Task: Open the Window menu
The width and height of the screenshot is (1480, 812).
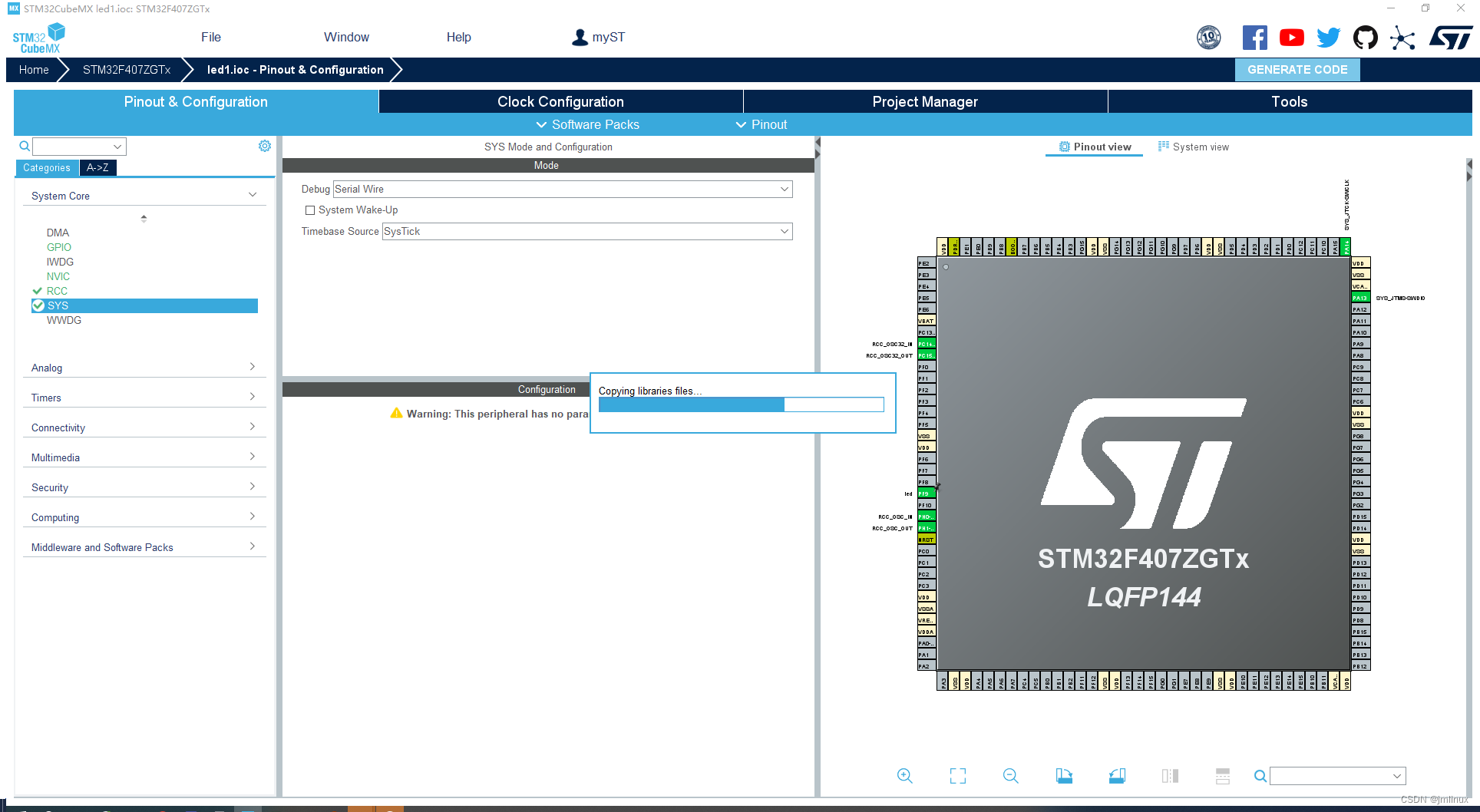Action: tap(345, 37)
